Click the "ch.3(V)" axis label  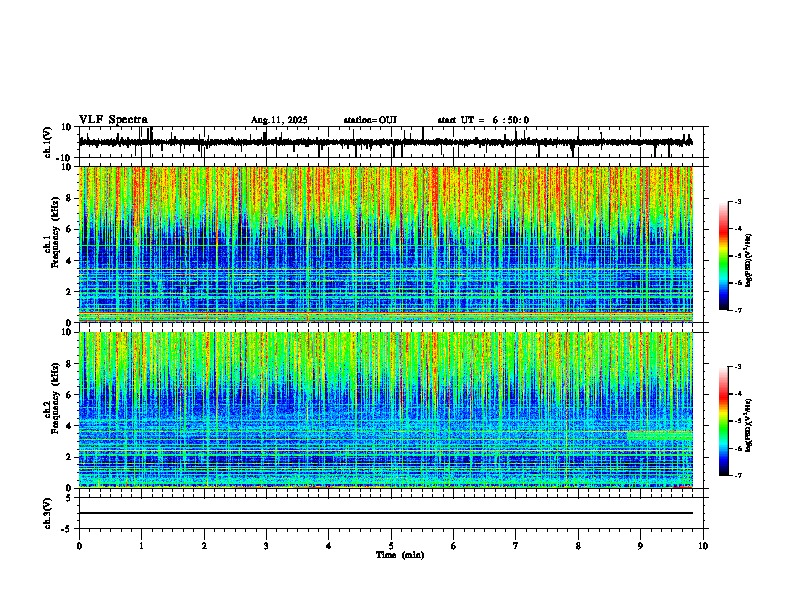(48, 513)
